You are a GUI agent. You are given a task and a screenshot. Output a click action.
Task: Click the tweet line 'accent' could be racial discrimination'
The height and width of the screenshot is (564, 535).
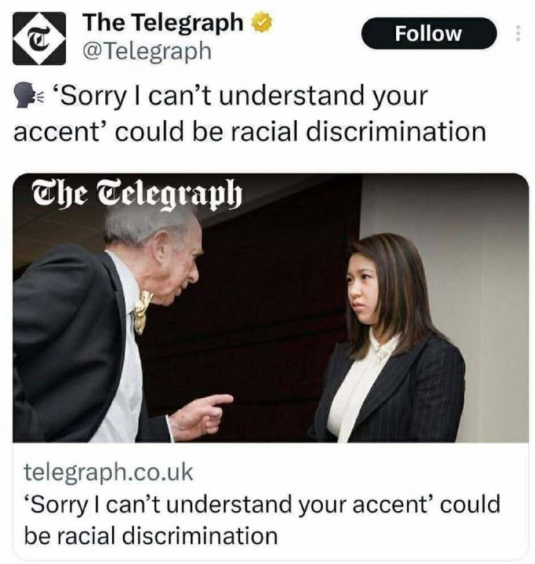(250, 132)
